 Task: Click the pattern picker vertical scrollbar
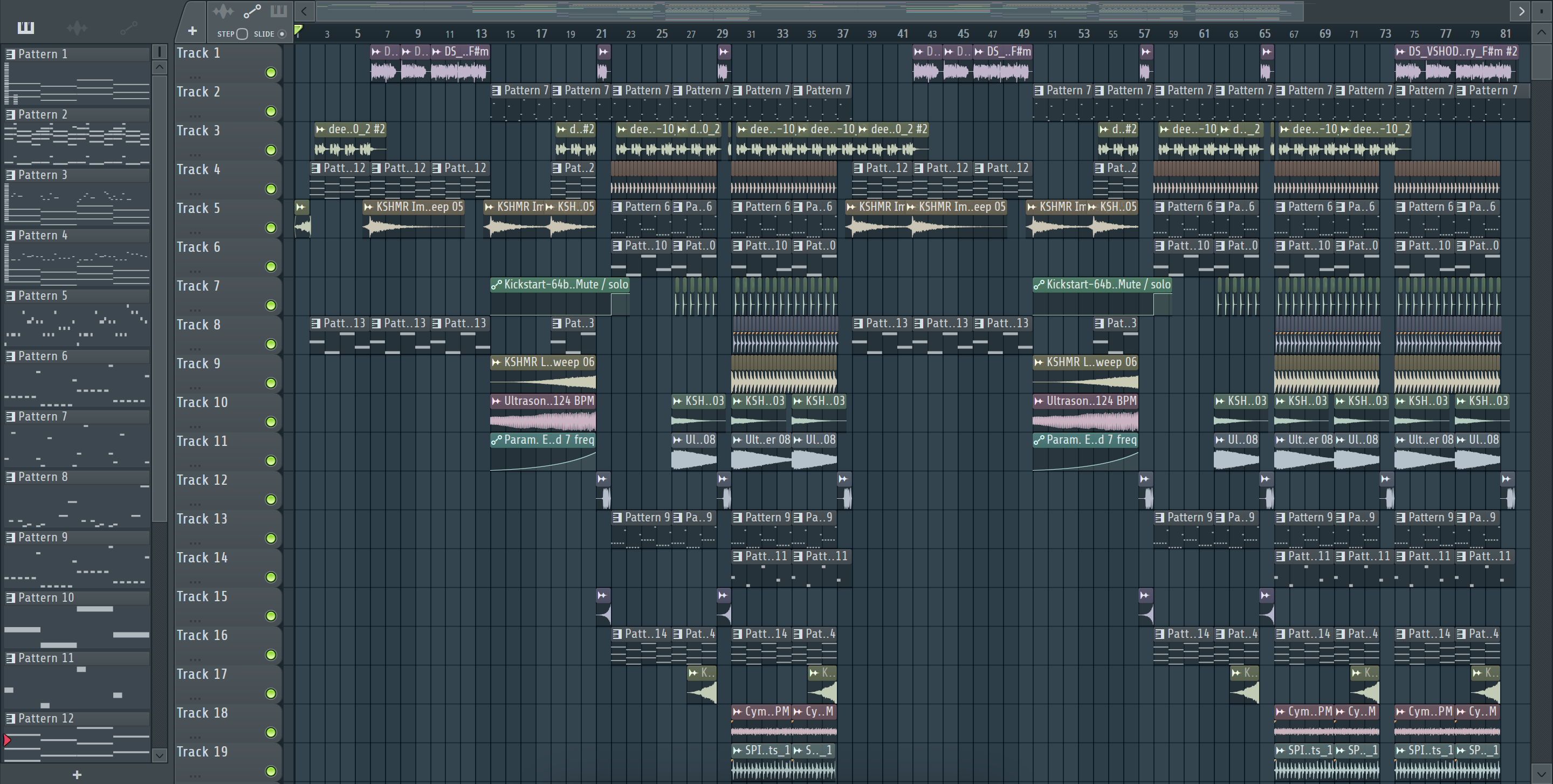pos(159,298)
